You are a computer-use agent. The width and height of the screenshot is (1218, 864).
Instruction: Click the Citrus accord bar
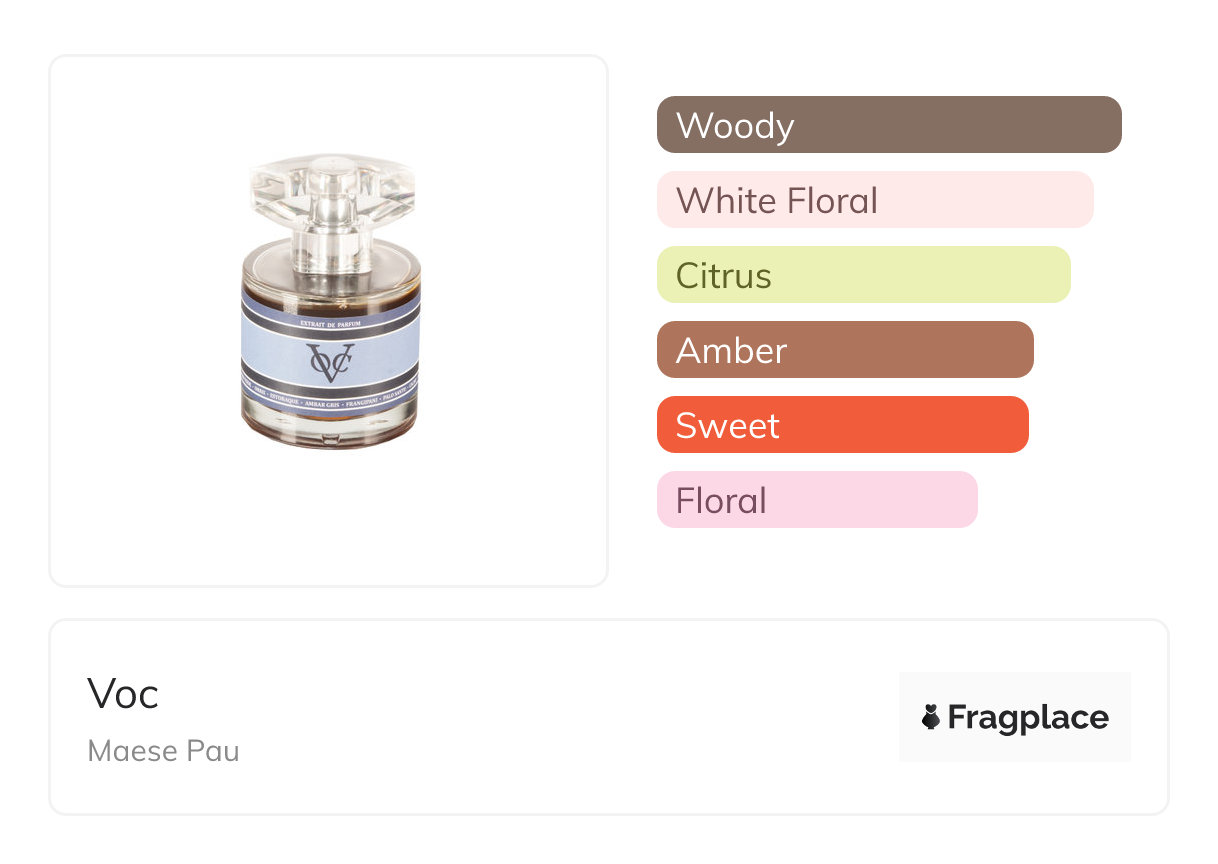pos(864,275)
